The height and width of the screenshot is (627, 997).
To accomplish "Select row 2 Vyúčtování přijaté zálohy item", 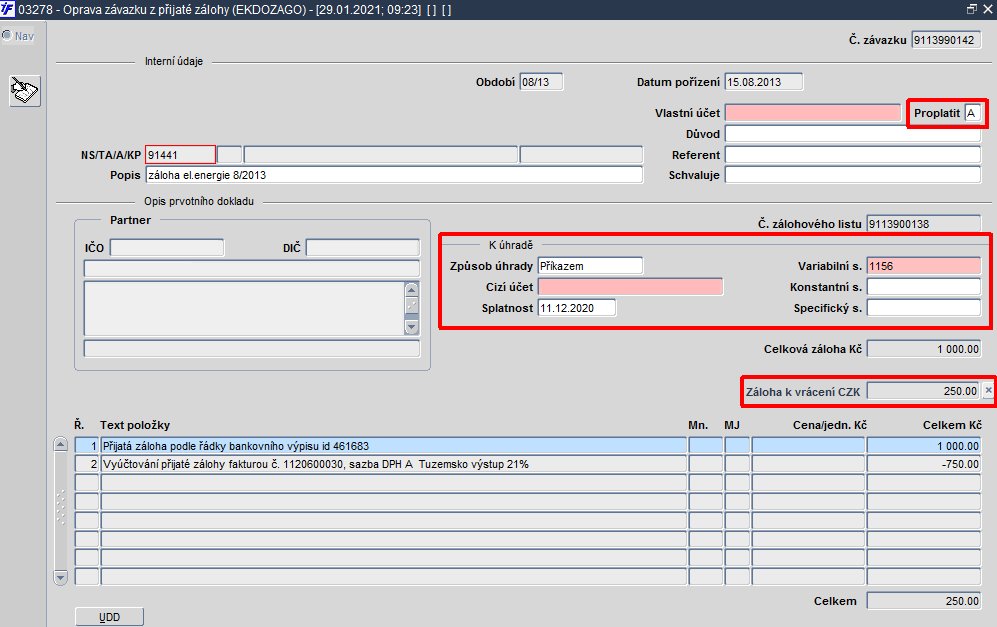I will pyautogui.click(x=394, y=464).
